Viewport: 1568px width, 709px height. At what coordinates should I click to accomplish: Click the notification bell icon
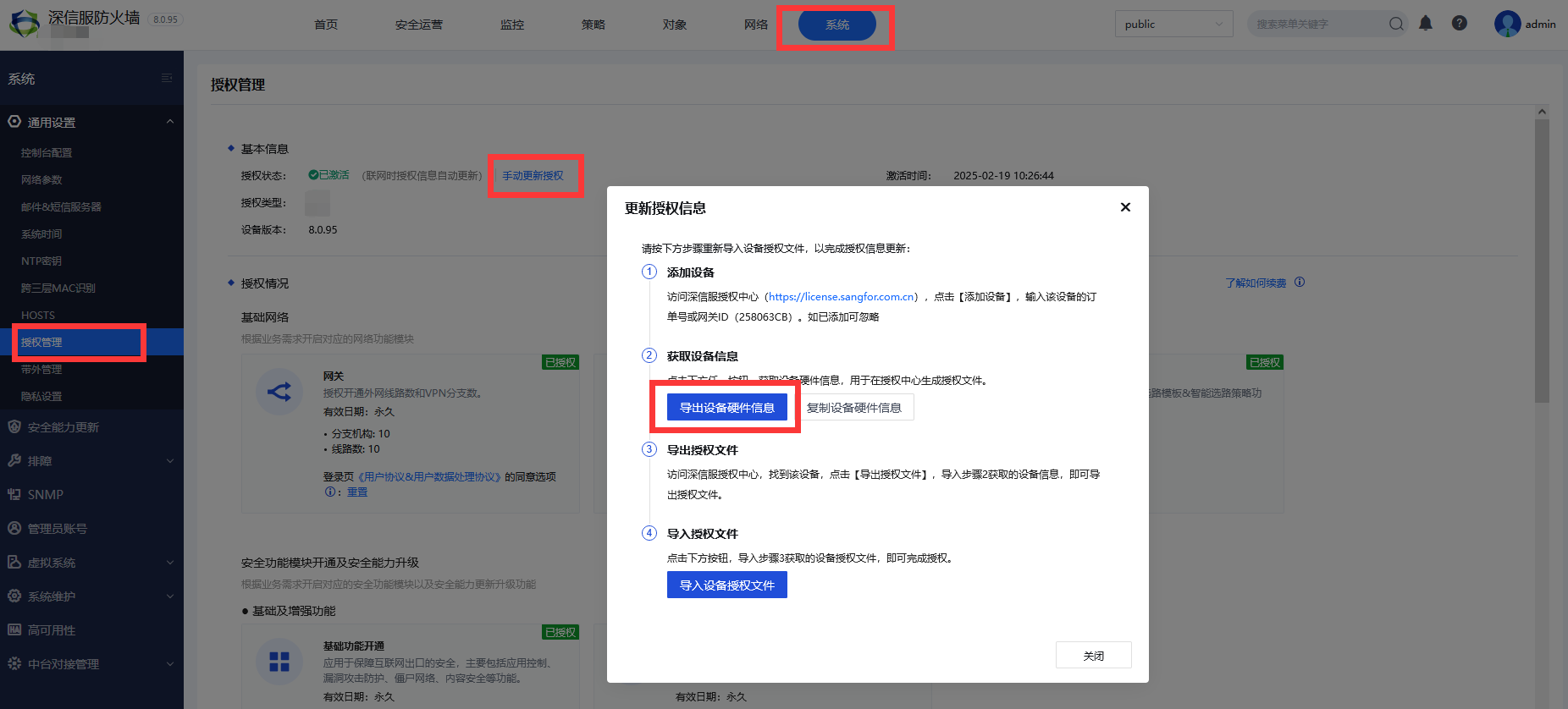(1426, 24)
